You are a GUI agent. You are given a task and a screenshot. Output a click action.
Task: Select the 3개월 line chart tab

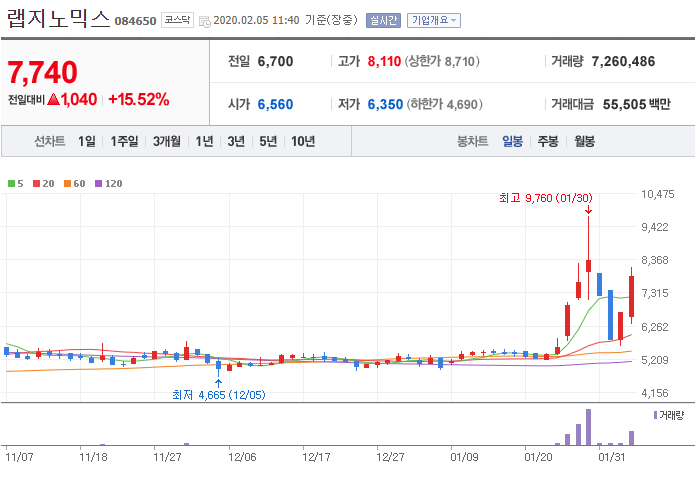click(167, 141)
